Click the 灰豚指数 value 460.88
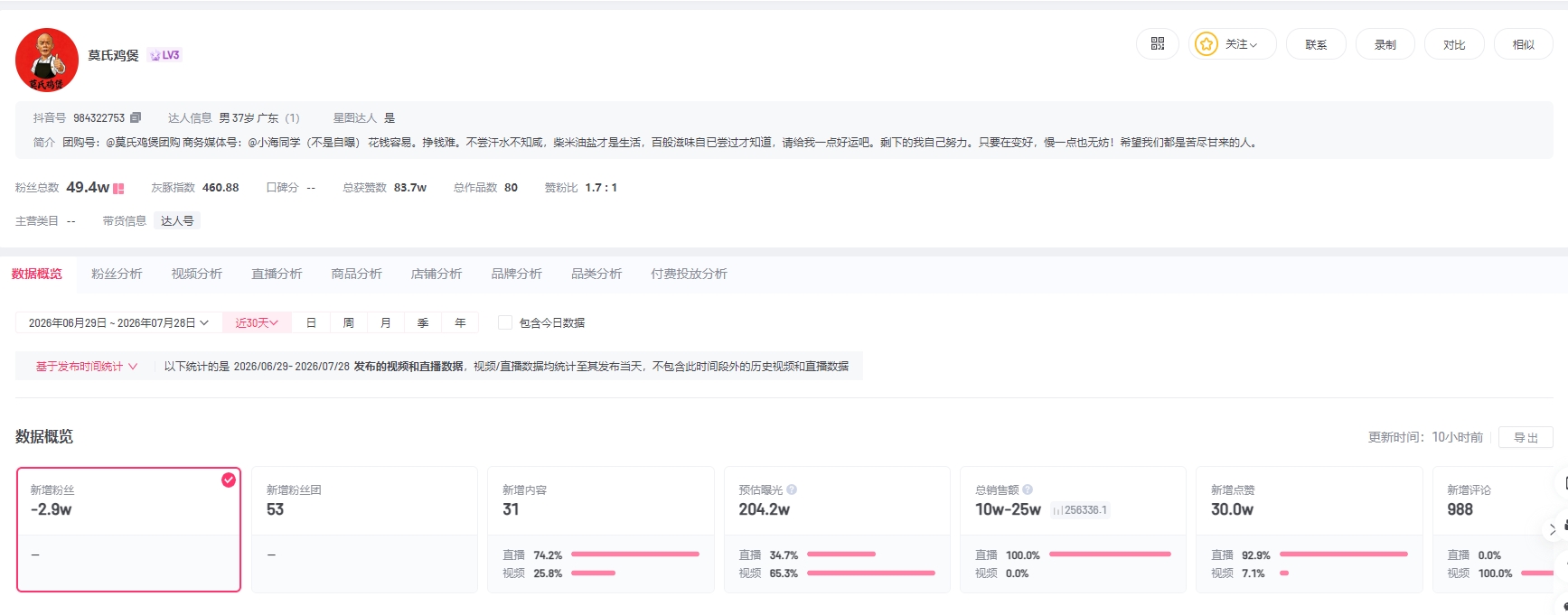Screen dimensions: 1568x615 pos(221,188)
